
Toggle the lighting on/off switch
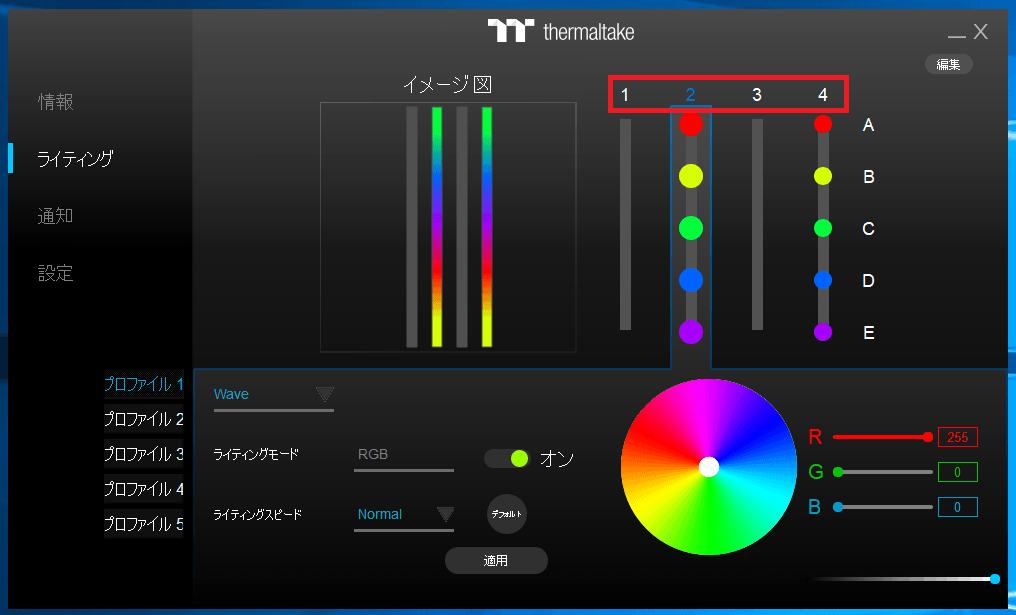pos(507,458)
